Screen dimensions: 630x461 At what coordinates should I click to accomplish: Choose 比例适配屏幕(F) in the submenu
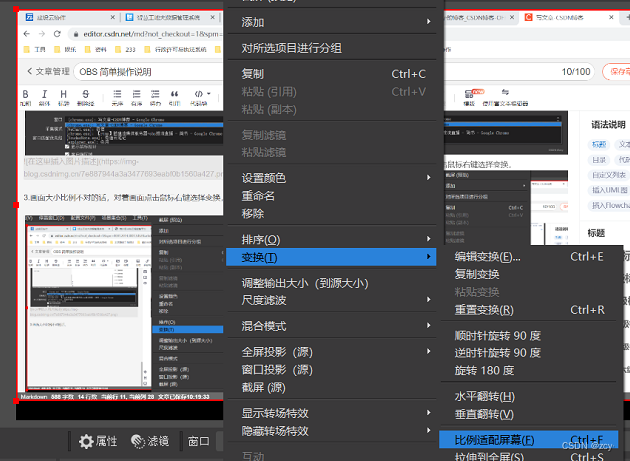[x=528, y=440]
